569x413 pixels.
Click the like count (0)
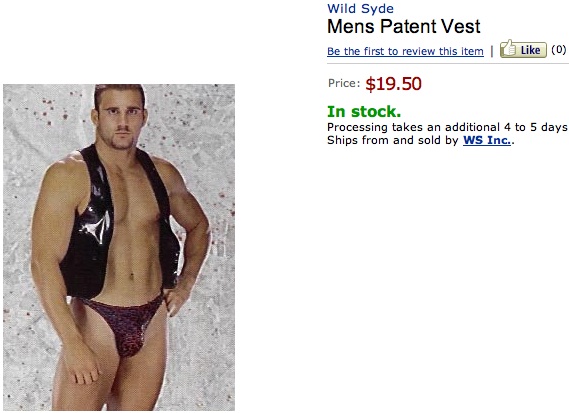[x=558, y=49]
